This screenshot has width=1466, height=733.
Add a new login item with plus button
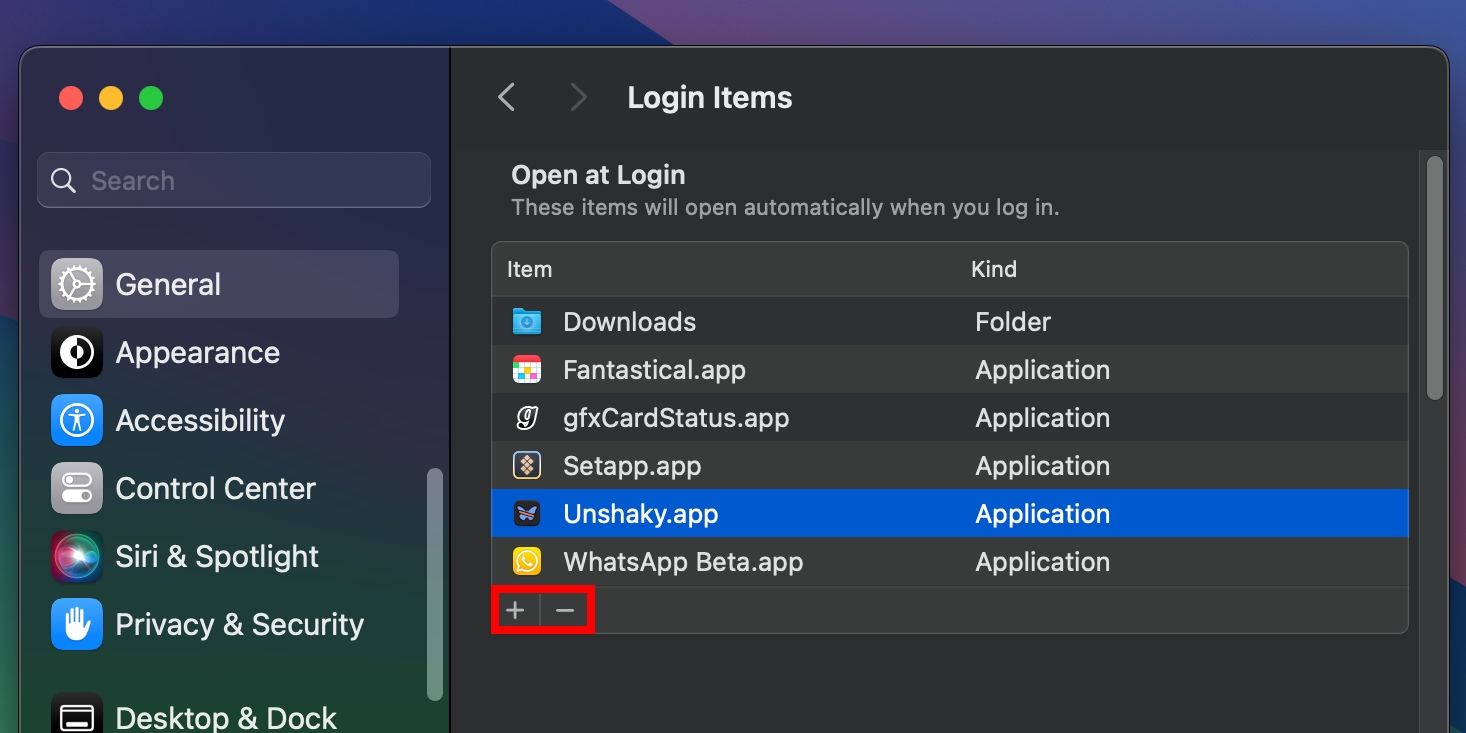(x=515, y=610)
